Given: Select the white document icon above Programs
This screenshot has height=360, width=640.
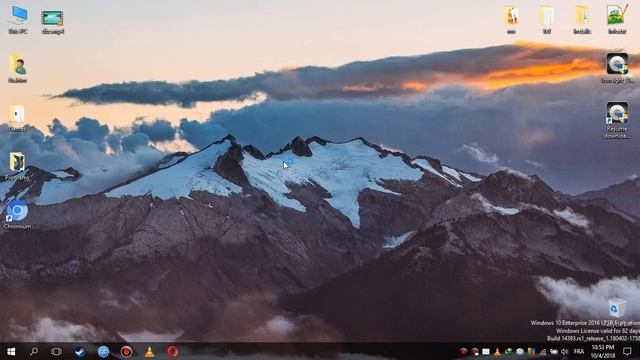Looking at the screenshot, I should click(x=17, y=118).
